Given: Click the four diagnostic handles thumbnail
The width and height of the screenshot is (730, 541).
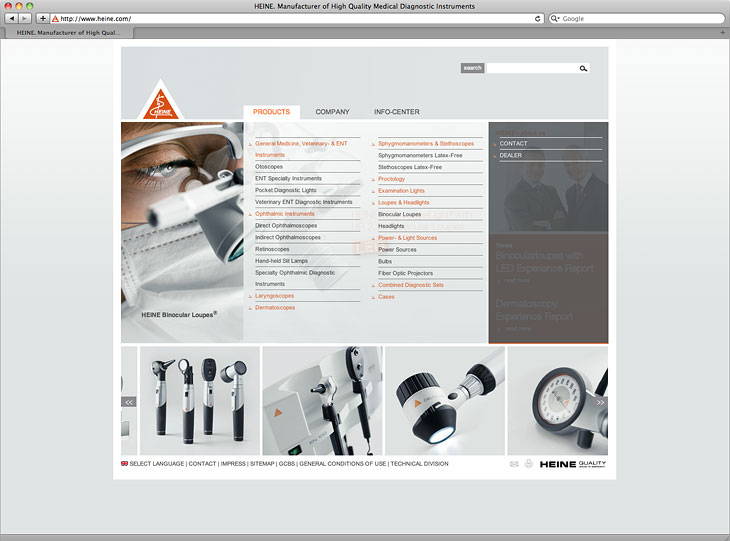Looking at the screenshot, I should (x=200, y=400).
